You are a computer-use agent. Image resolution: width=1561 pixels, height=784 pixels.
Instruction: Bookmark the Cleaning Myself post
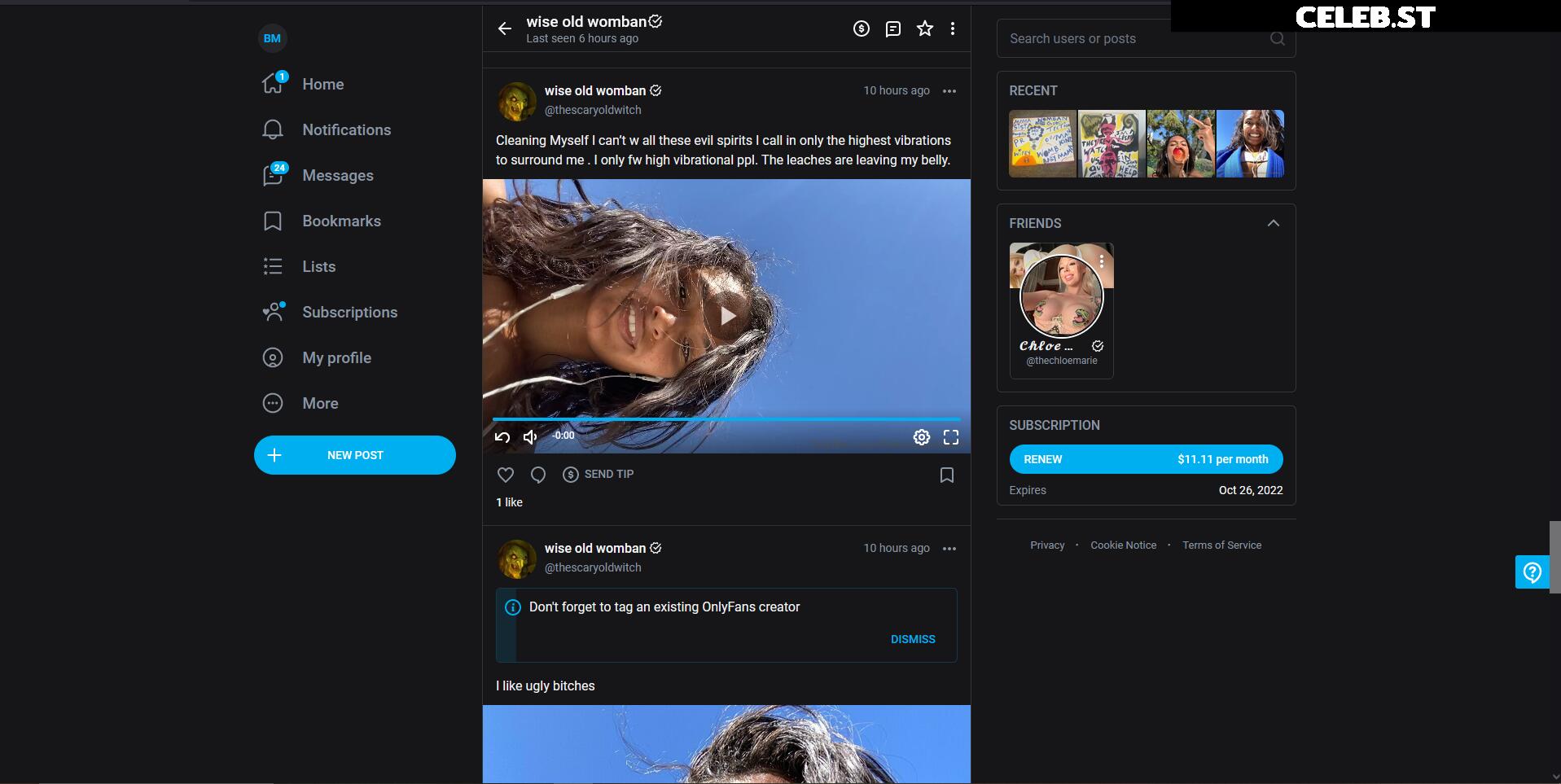tap(947, 475)
